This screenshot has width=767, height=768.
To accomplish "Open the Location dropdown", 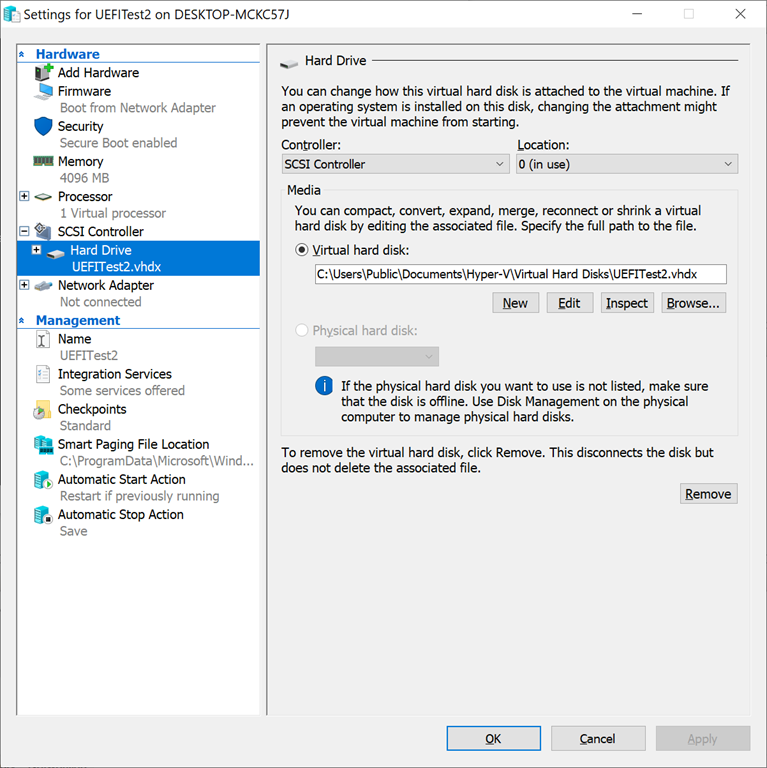I will (627, 164).
